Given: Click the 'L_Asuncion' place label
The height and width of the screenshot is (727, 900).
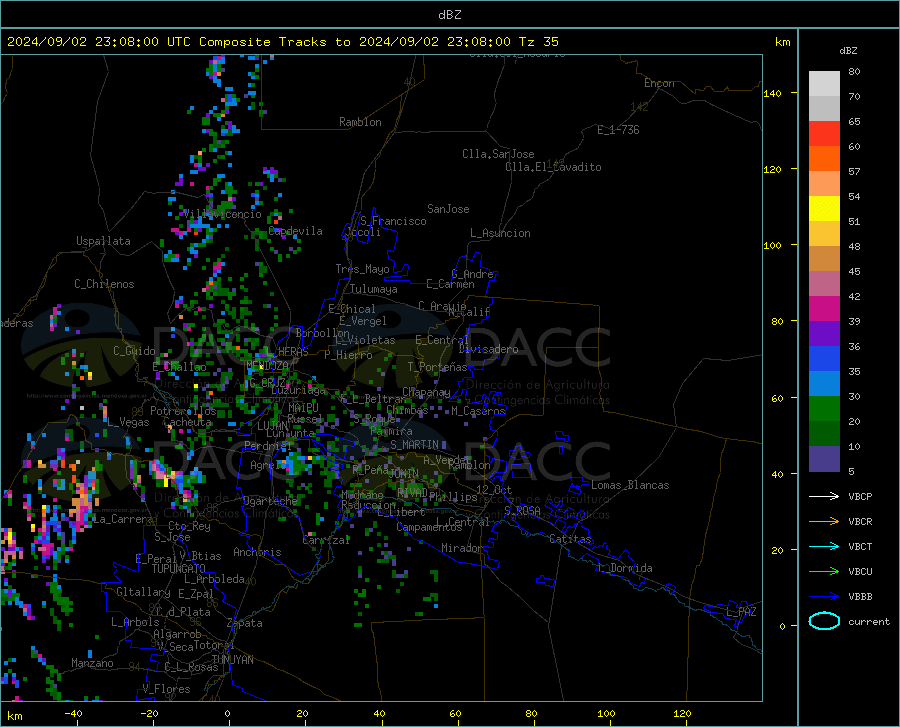Looking at the screenshot, I should [x=500, y=233].
